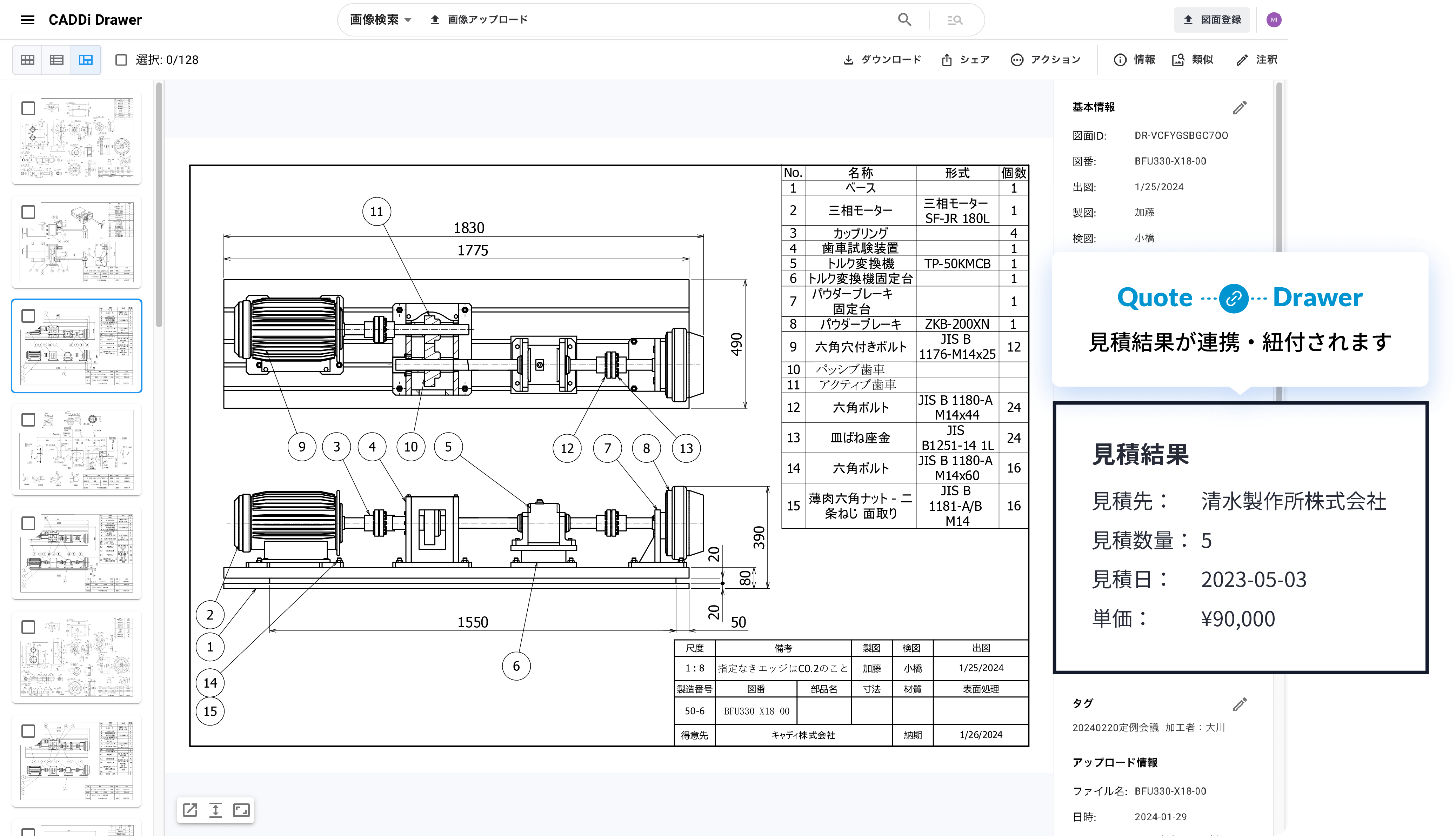The width and height of the screenshot is (1456, 836).
Task: Open the first drawing thumbnail
Action: (77, 138)
